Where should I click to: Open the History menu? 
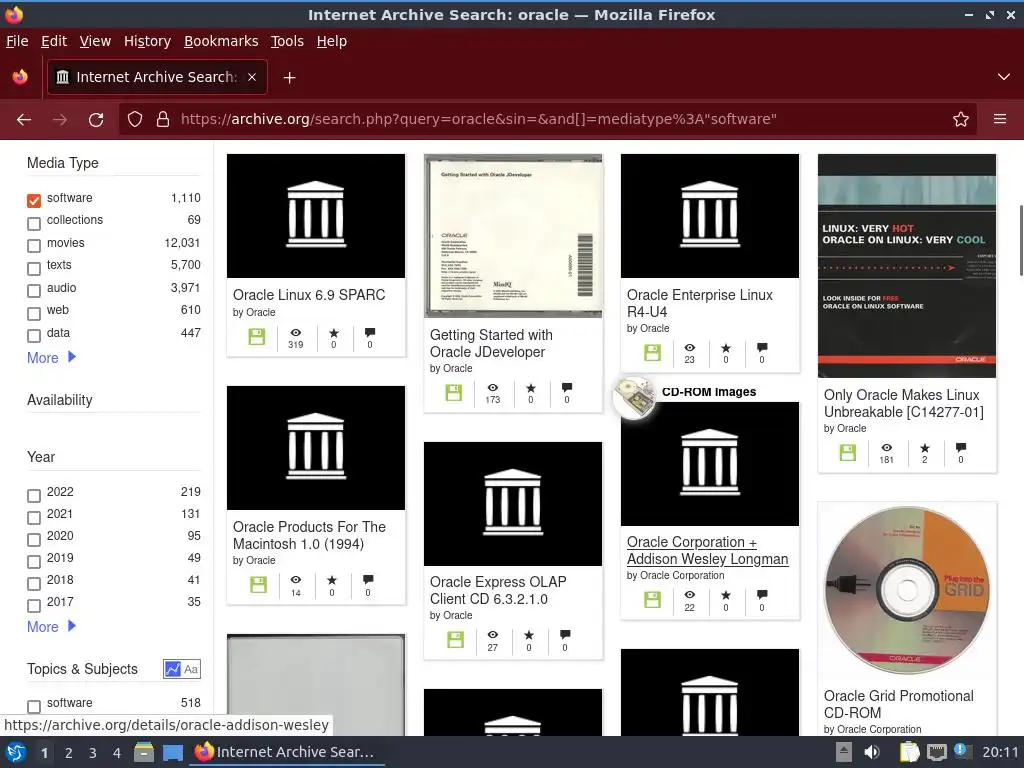(147, 41)
